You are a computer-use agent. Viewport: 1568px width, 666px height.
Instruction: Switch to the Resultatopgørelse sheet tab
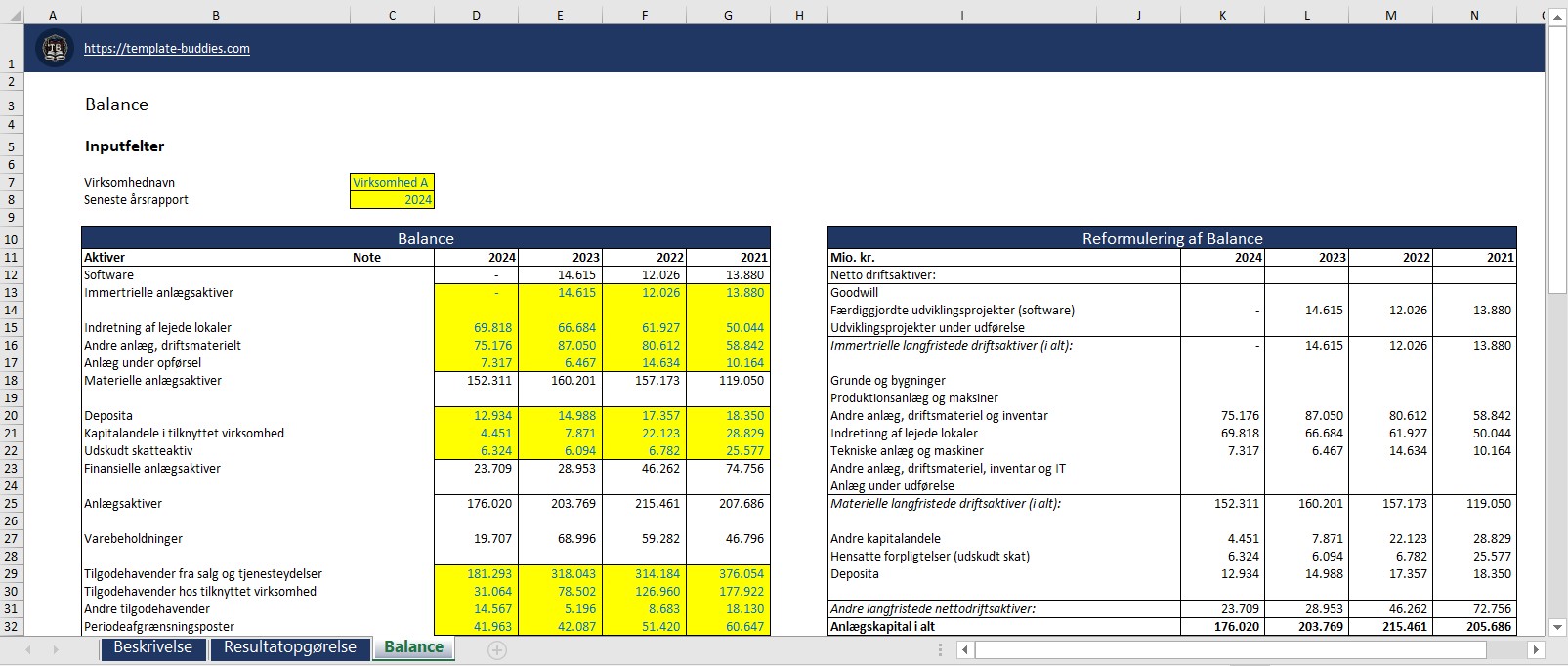tap(290, 648)
